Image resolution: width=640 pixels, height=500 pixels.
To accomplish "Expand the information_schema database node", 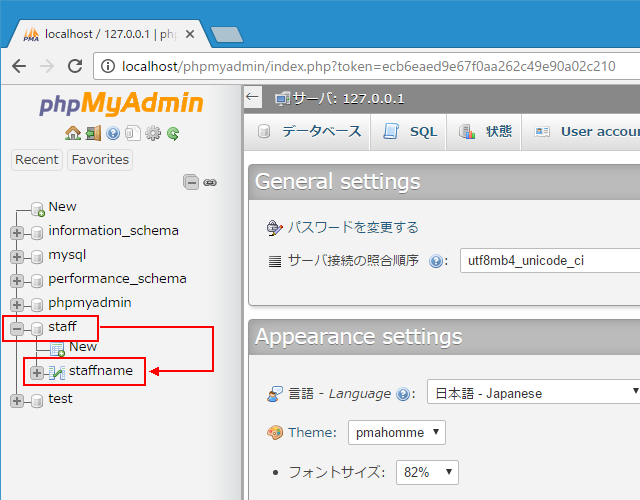I will [x=17, y=233].
